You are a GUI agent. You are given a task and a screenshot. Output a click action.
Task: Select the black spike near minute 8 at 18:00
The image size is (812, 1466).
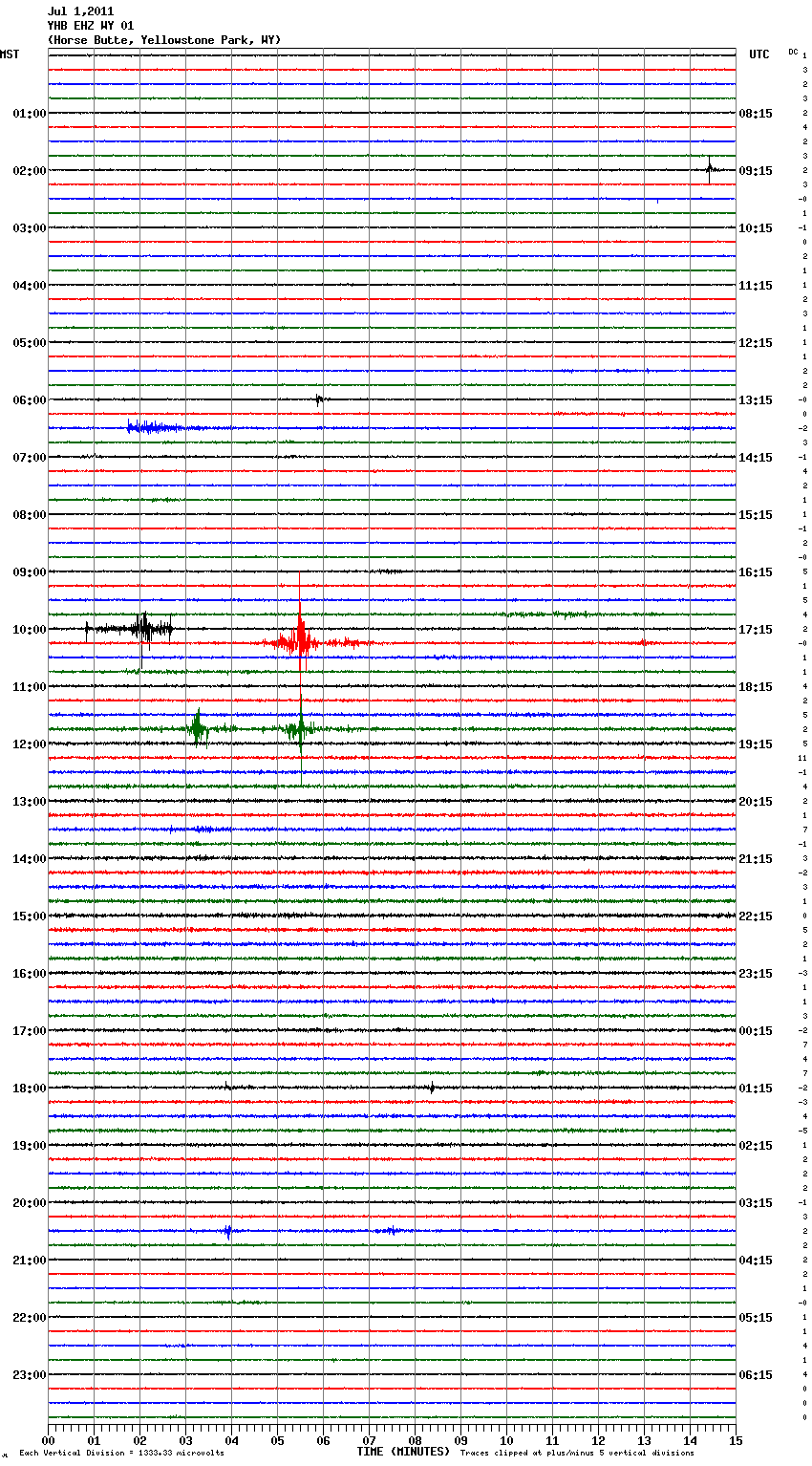pyautogui.click(x=432, y=1088)
